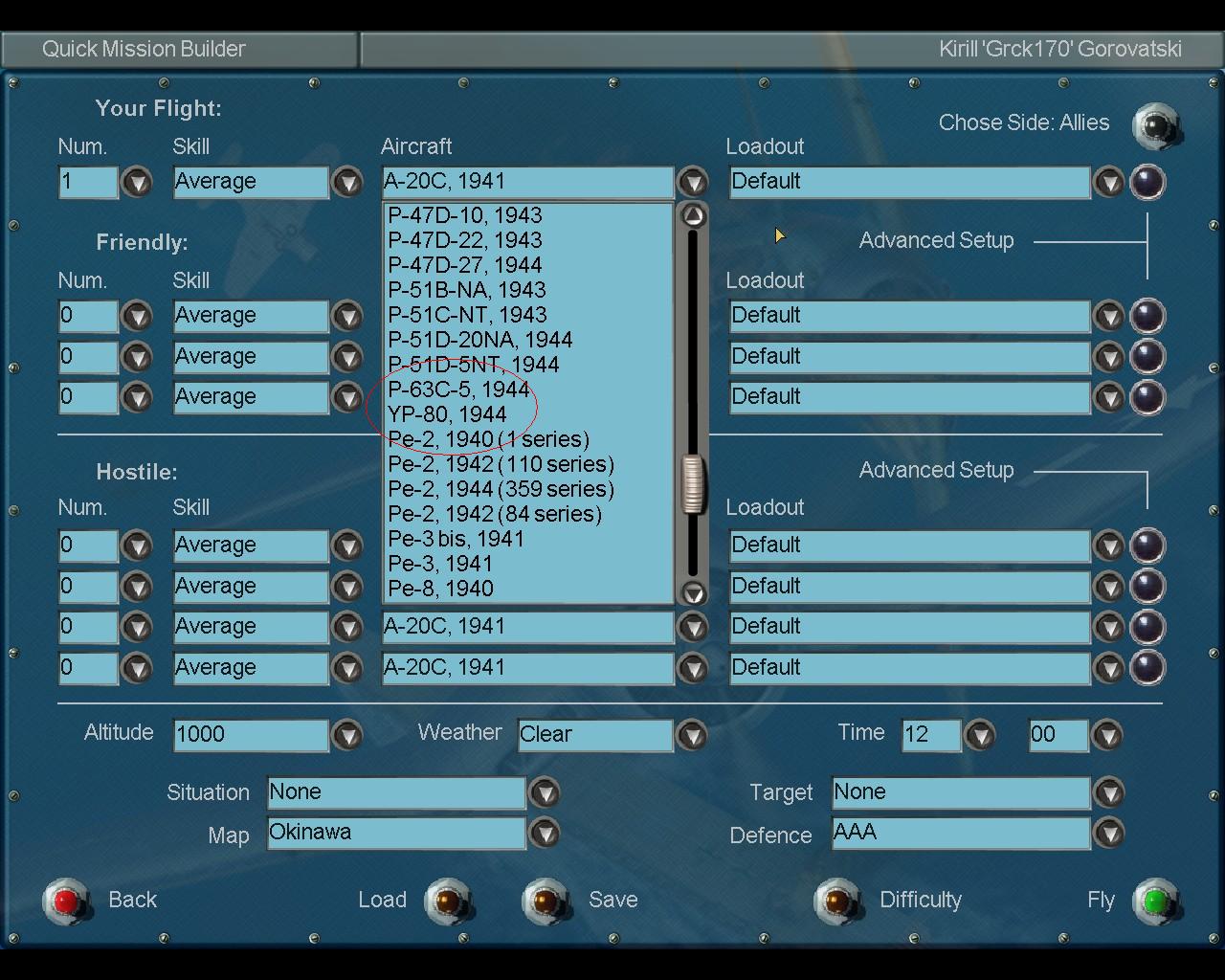
Task: Open Difficulty settings button
Action: pyautogui.click(x=837, y=901)
